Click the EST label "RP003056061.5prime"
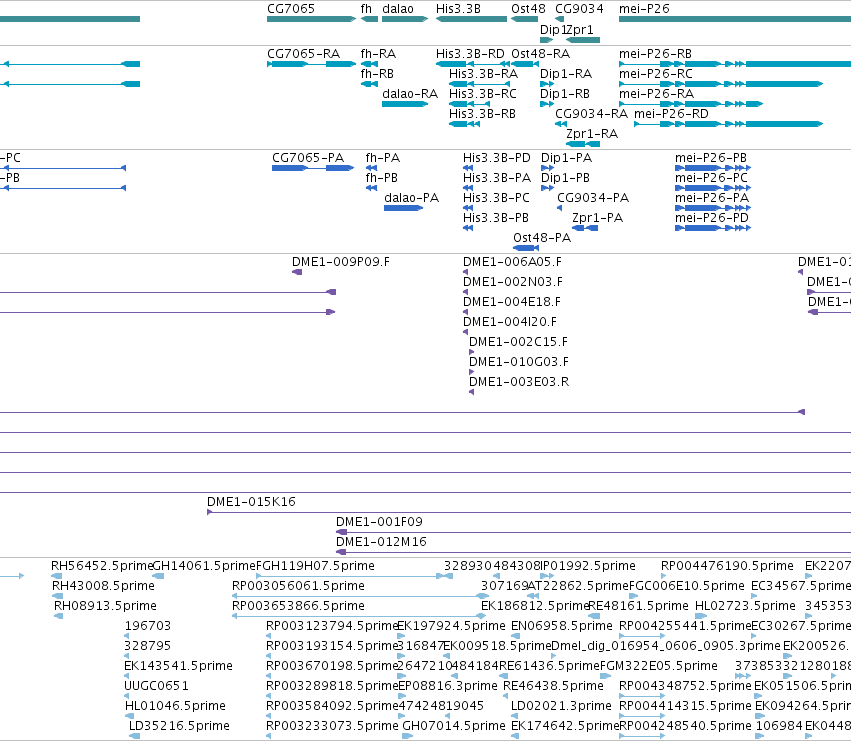 point(298,586)
